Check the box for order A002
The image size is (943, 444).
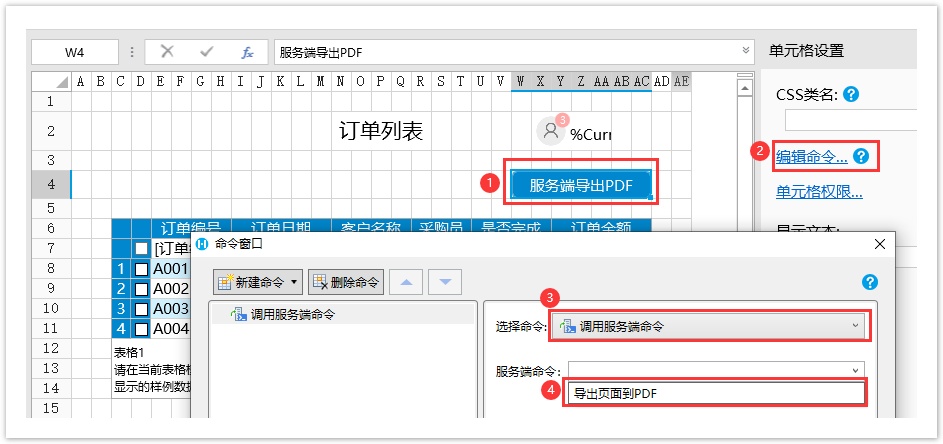[141, 289]
